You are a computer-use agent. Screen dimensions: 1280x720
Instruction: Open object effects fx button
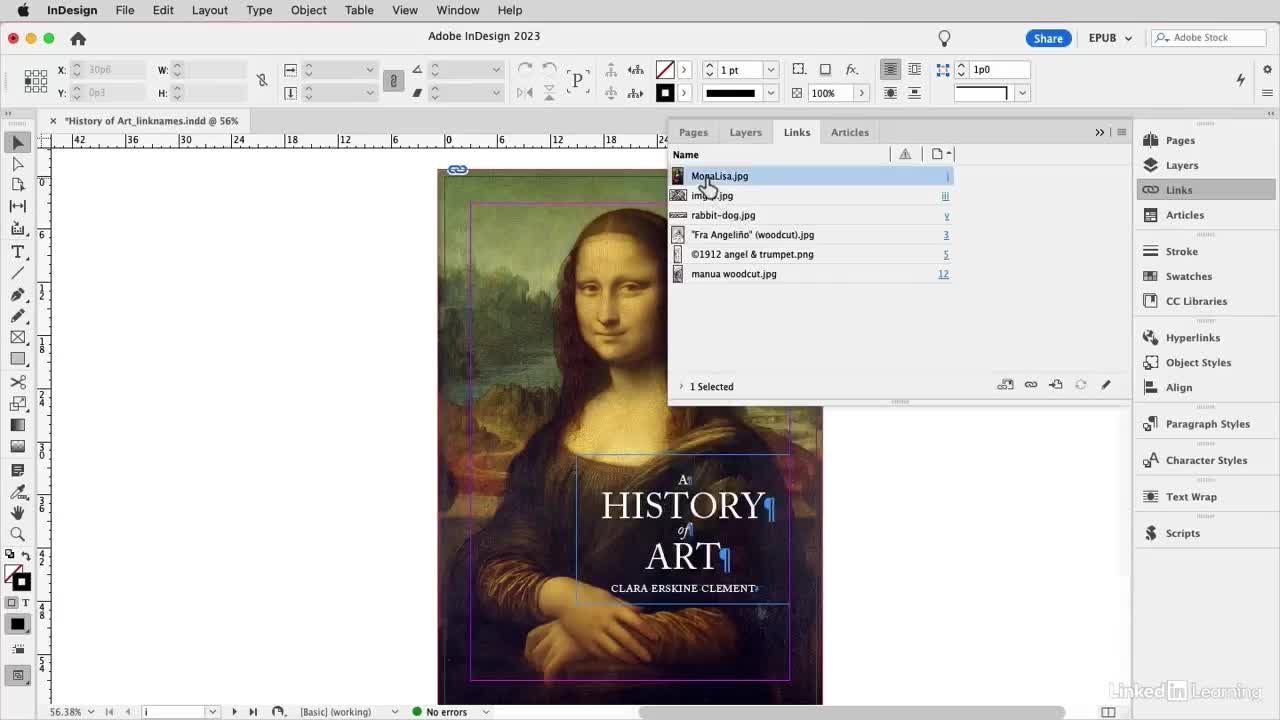coord(852,69)
